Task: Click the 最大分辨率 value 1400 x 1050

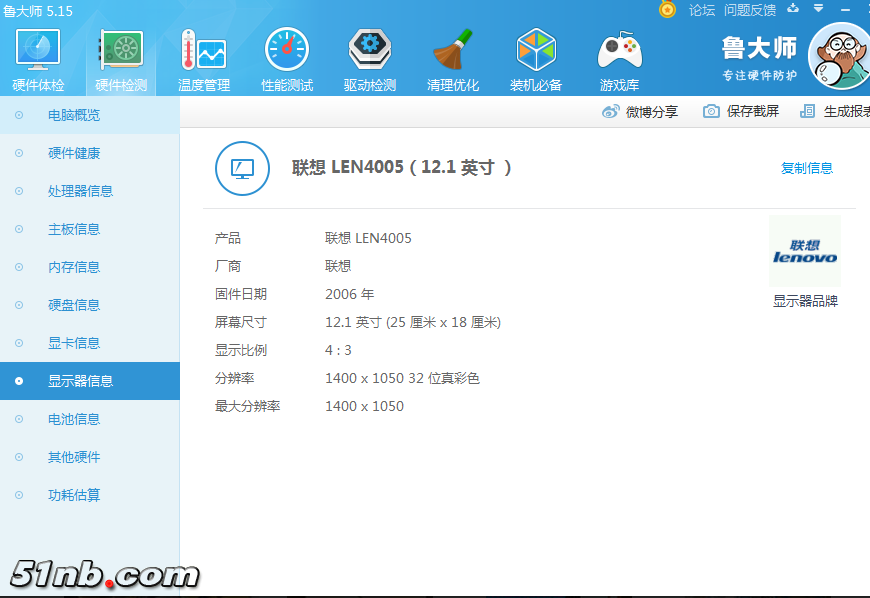Action: tap(364, 407)
